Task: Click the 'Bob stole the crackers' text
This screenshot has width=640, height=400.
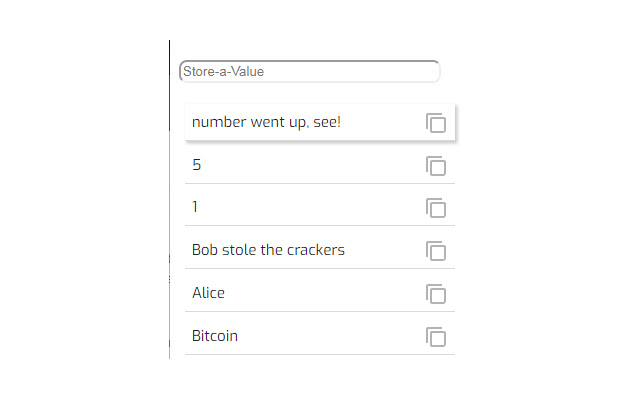Action: [x=268, y=251]
